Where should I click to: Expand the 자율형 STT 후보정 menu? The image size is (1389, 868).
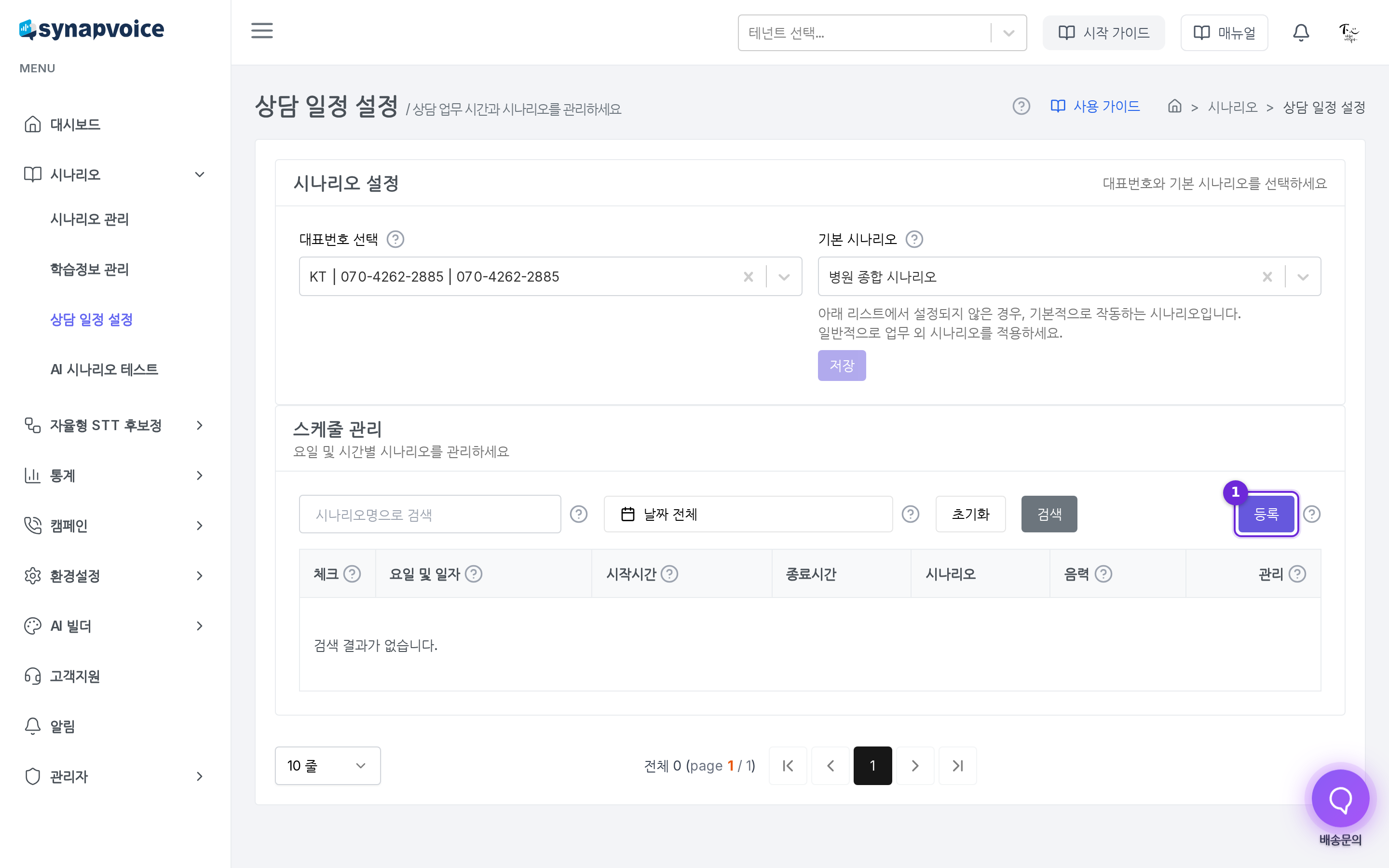[115, 425]
